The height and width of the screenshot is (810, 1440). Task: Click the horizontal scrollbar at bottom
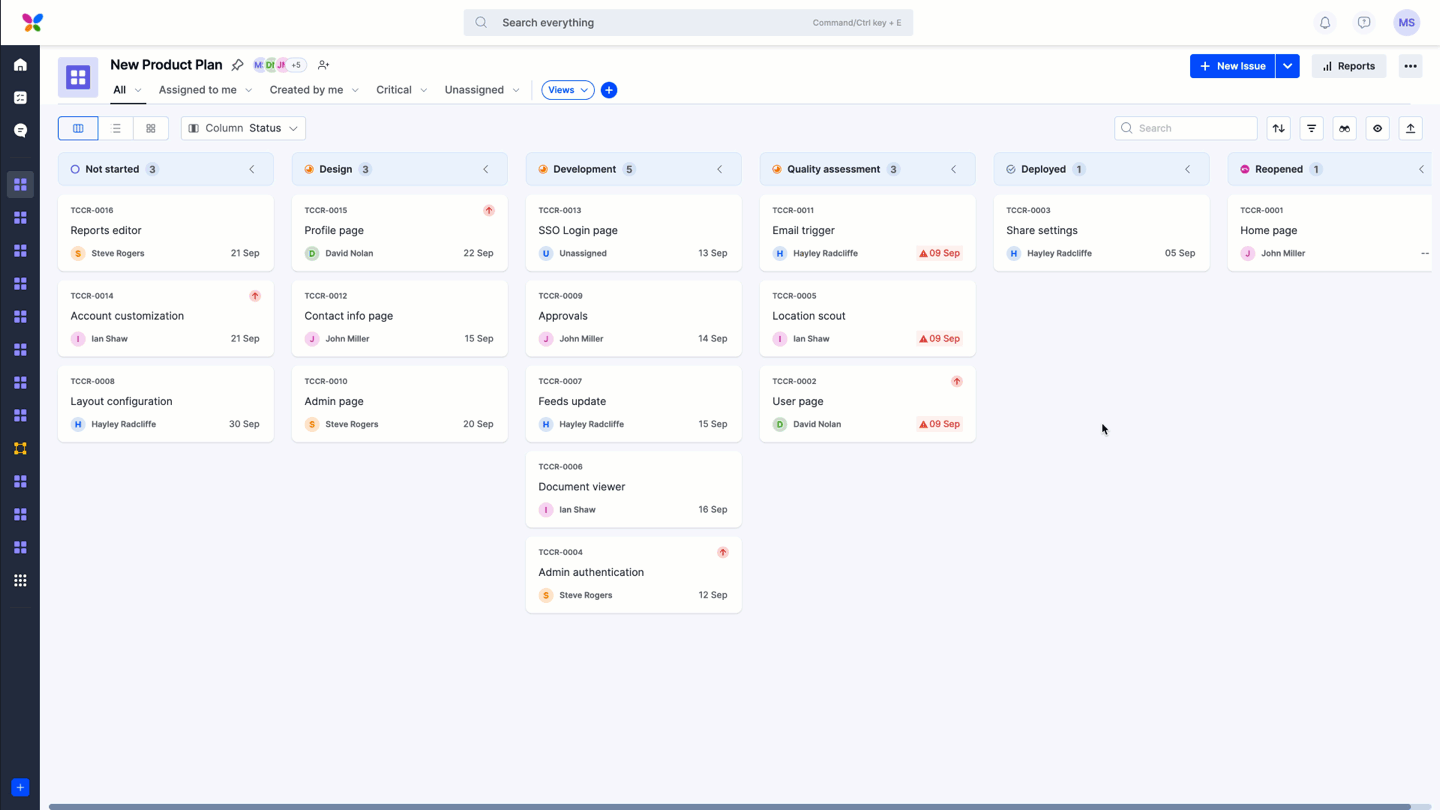[730, 806]
